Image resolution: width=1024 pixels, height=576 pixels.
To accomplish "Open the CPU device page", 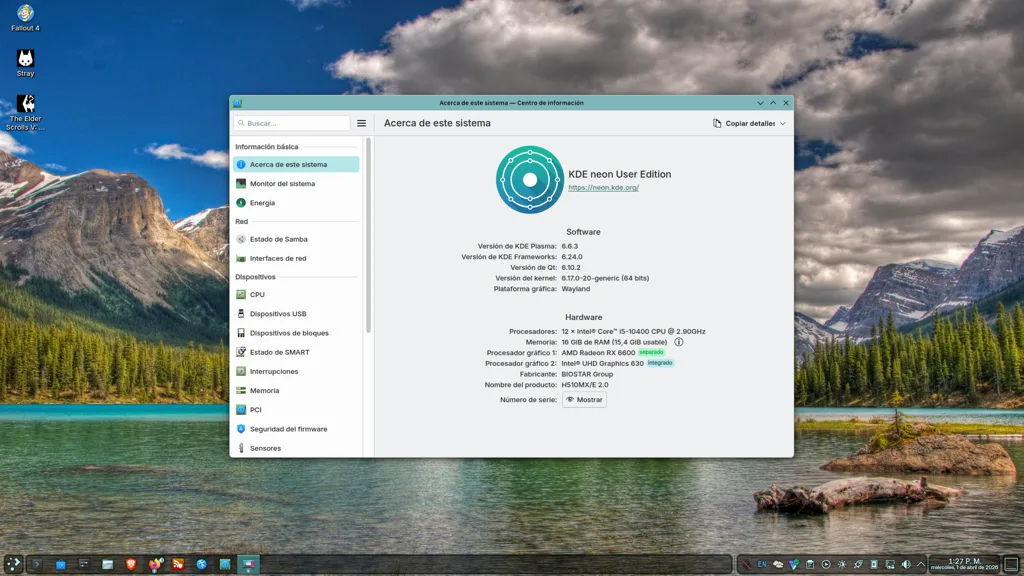I will point(296,295).
